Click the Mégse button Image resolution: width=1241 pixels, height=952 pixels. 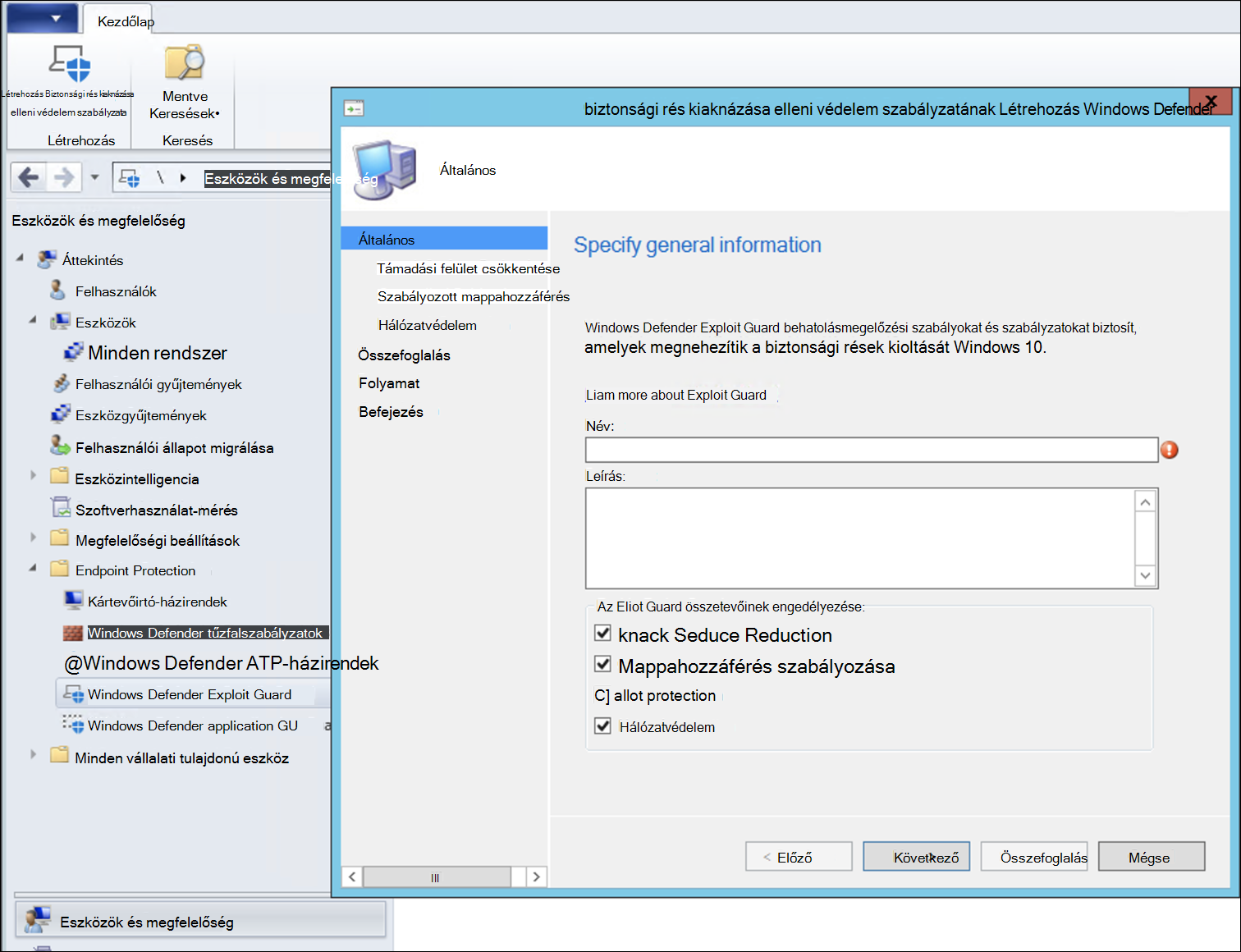pyautogui.click(x=1152, y=857)
